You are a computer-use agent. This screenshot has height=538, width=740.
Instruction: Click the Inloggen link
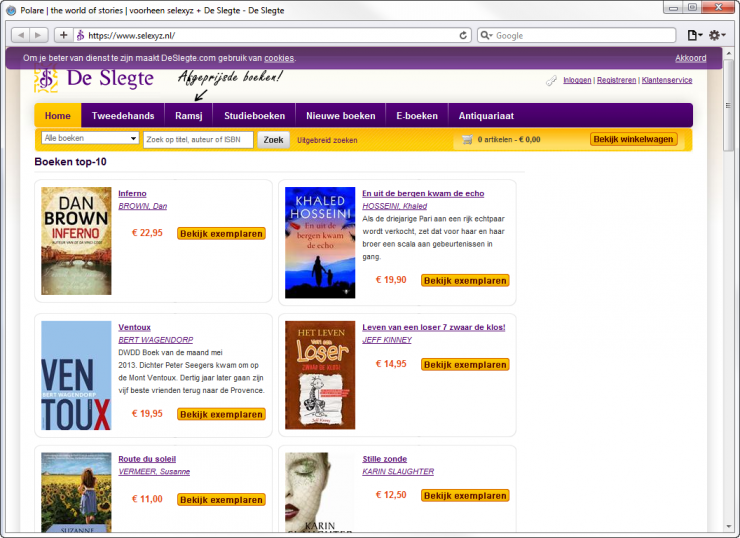577,80
